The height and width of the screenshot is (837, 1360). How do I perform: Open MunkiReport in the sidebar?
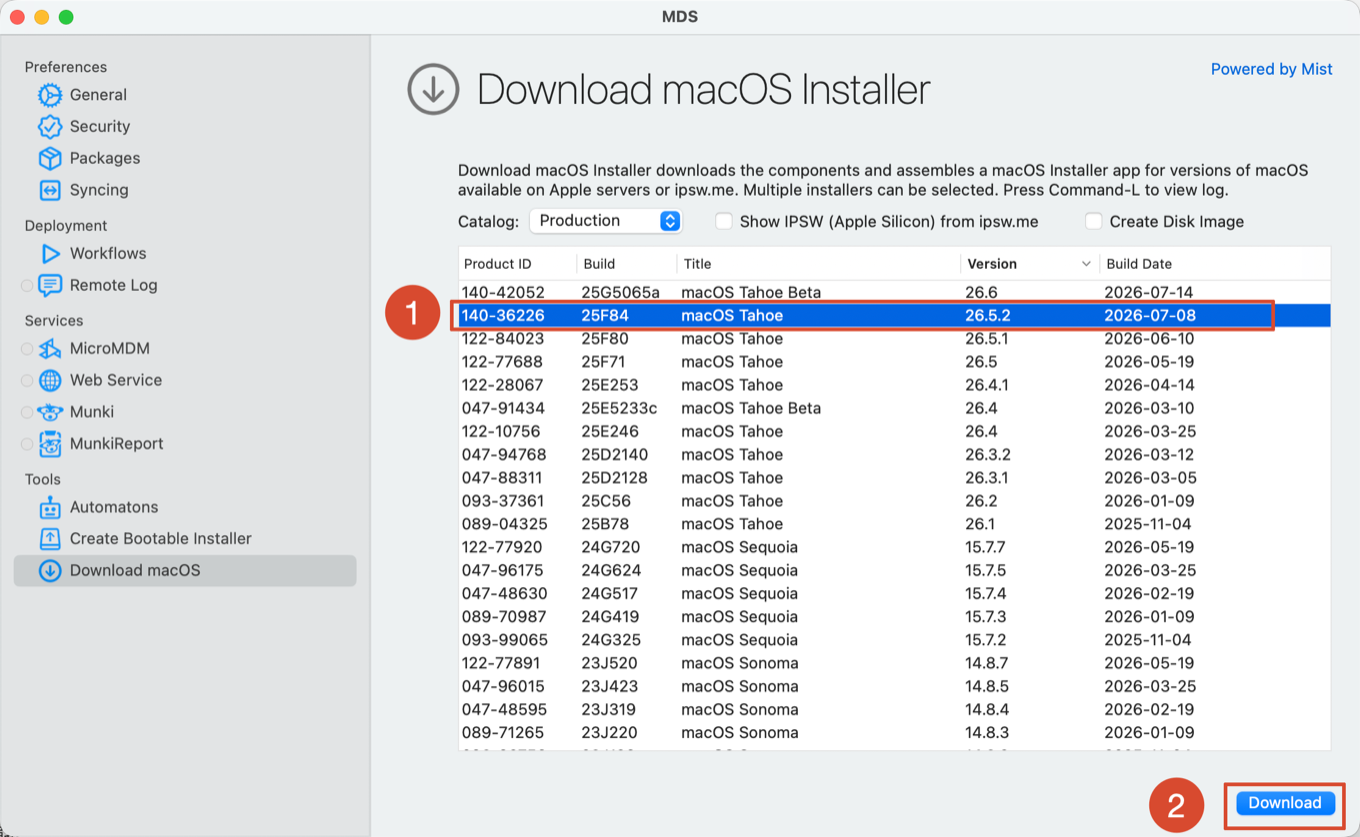tap(116, 444)
